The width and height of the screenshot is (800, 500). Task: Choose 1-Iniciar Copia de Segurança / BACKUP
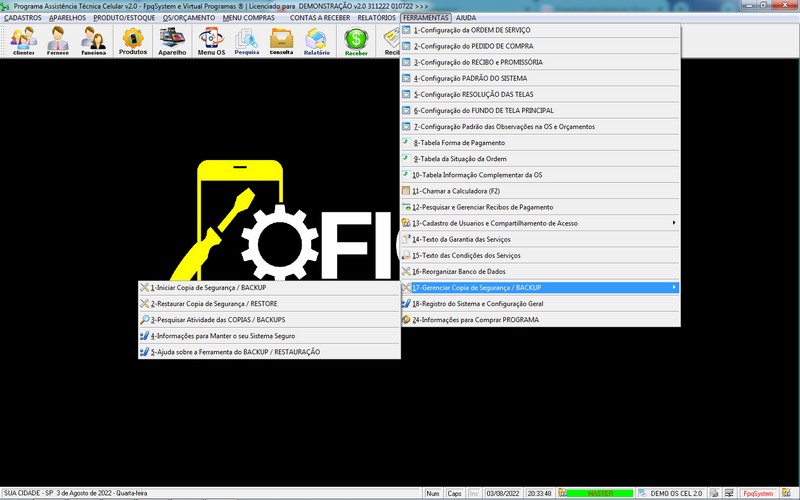coord(269,288)
